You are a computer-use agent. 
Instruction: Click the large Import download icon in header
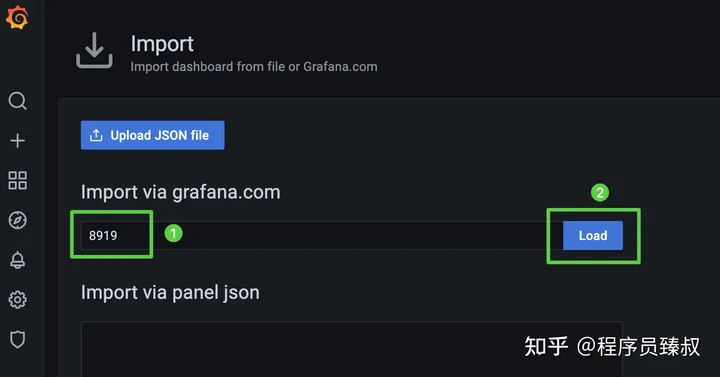(x=94, y=51)
